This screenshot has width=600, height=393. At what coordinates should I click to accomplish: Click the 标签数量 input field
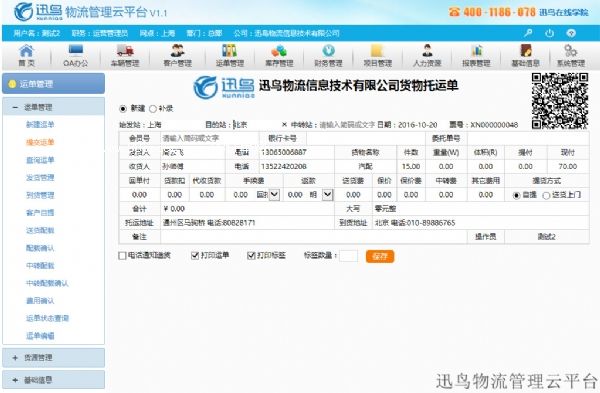coord(349,256)
